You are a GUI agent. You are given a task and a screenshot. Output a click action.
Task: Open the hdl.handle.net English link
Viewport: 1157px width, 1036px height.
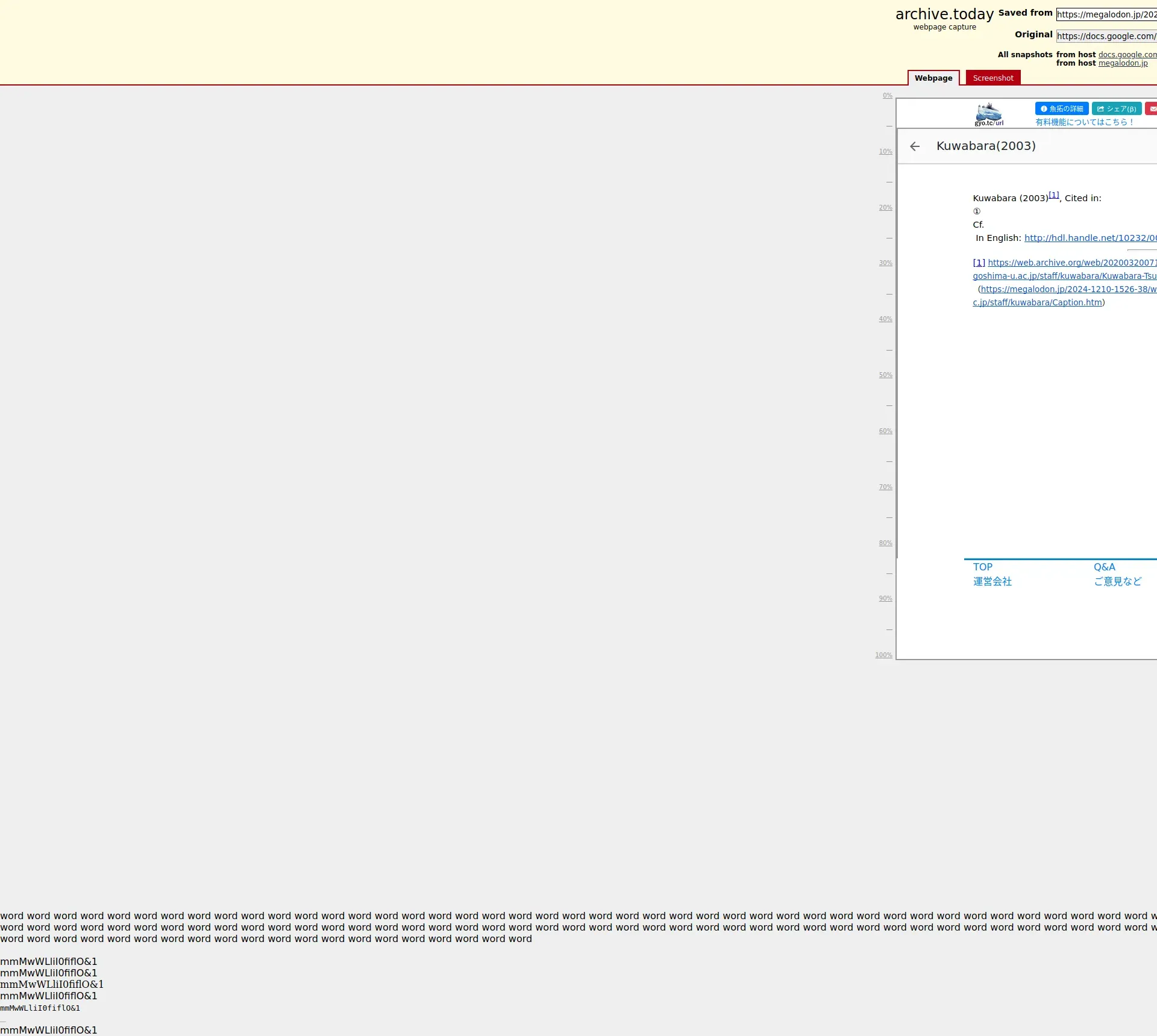coord(1090,238)
